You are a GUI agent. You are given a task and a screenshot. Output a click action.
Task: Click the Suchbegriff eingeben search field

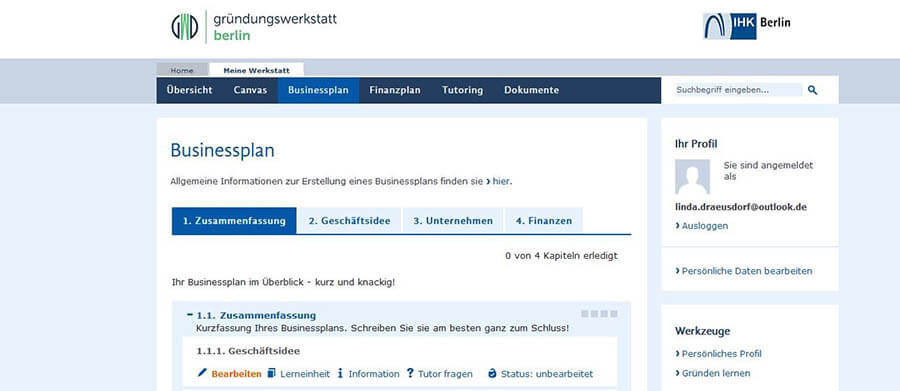pyautogui.click(x=738, y=90)
